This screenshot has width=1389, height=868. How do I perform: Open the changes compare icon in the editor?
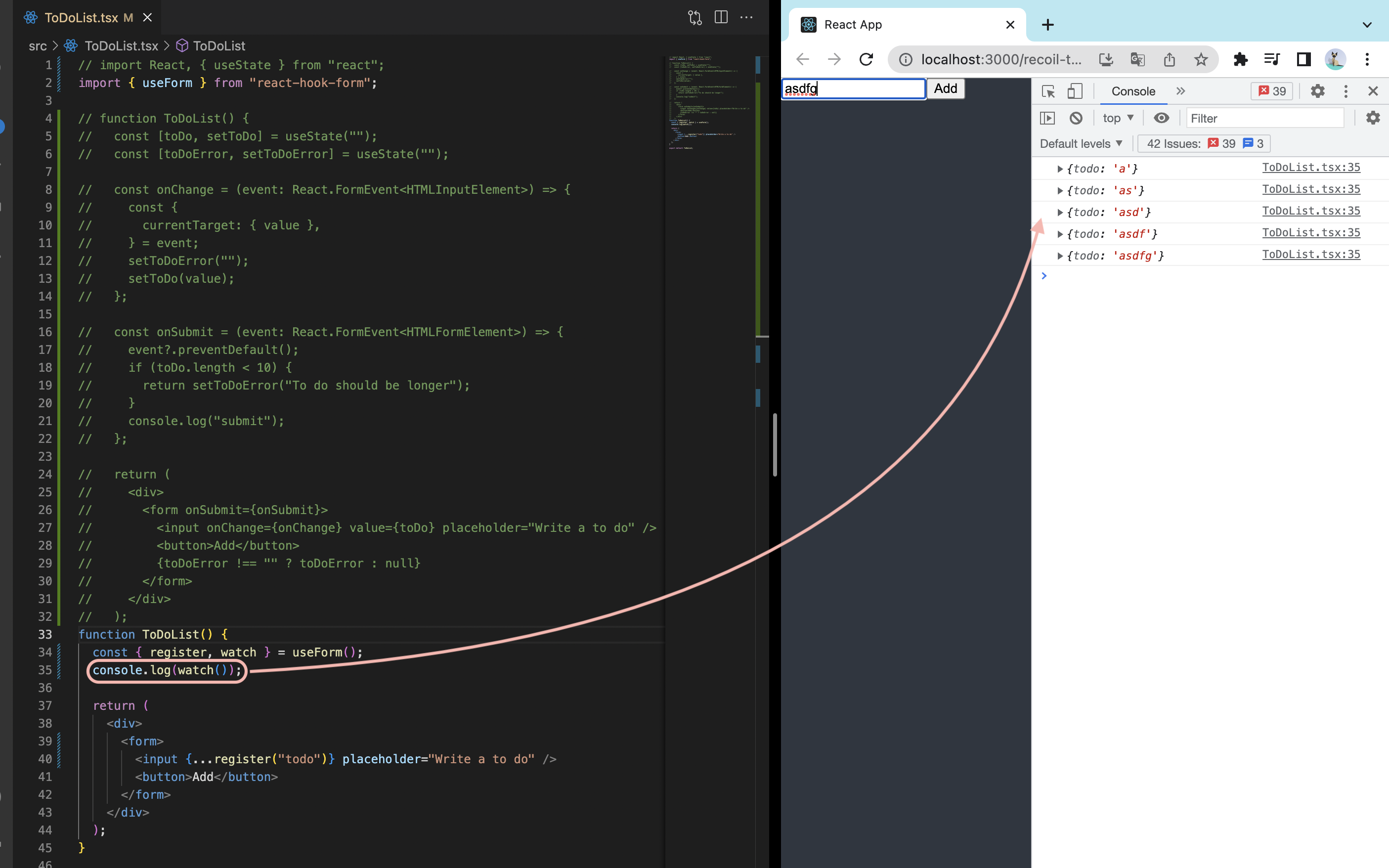[x=694, y=17]
